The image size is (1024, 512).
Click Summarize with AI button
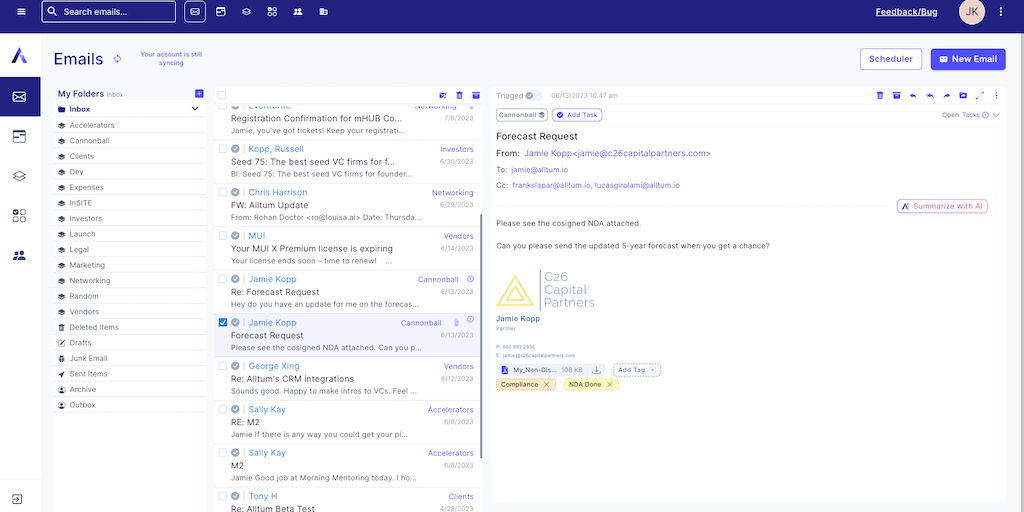point(942,206)
